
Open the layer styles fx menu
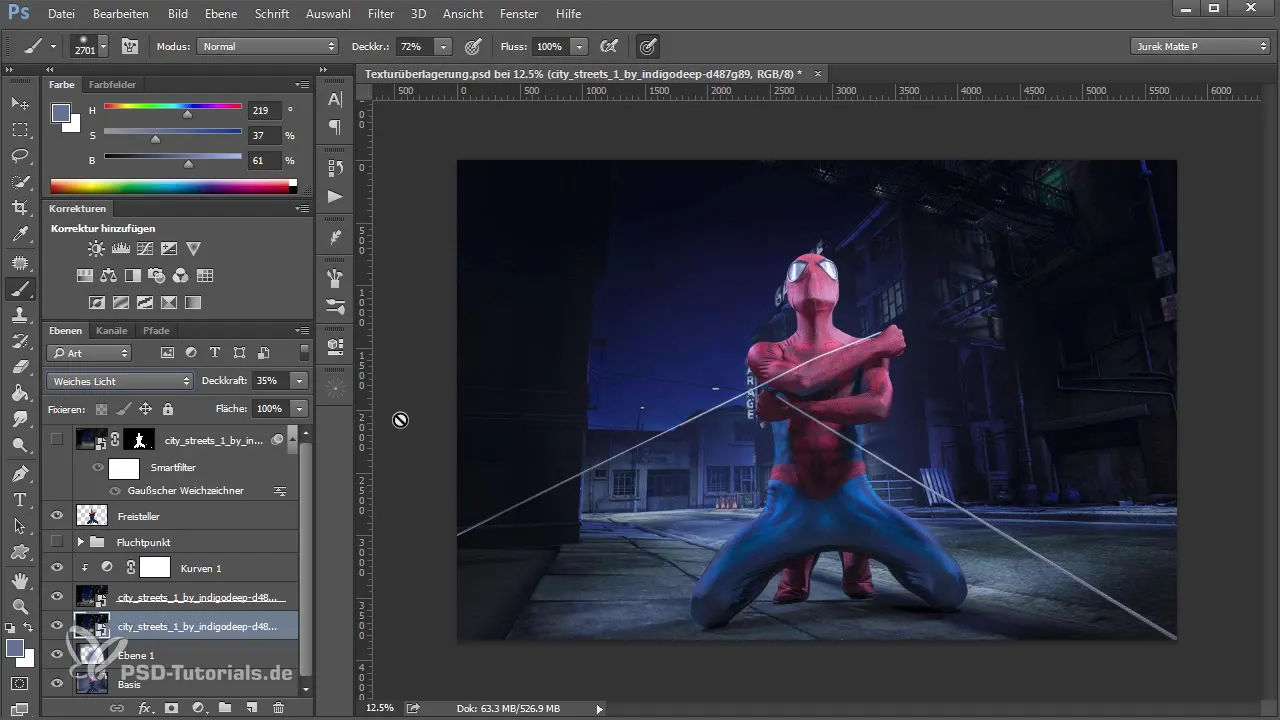(x=145, y=708)
